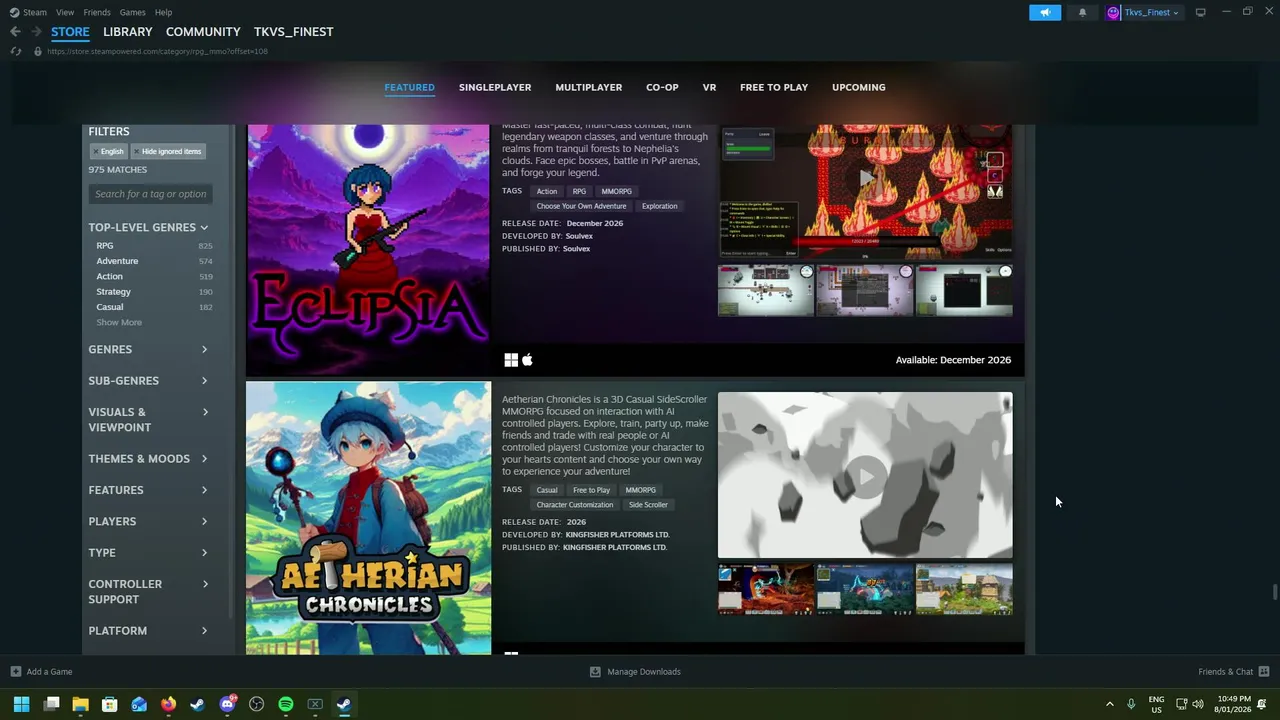Viewport: 1280px width, 720px height.
Task: Click the Tkvs_Finest profile avatar
Action: 1113,12
